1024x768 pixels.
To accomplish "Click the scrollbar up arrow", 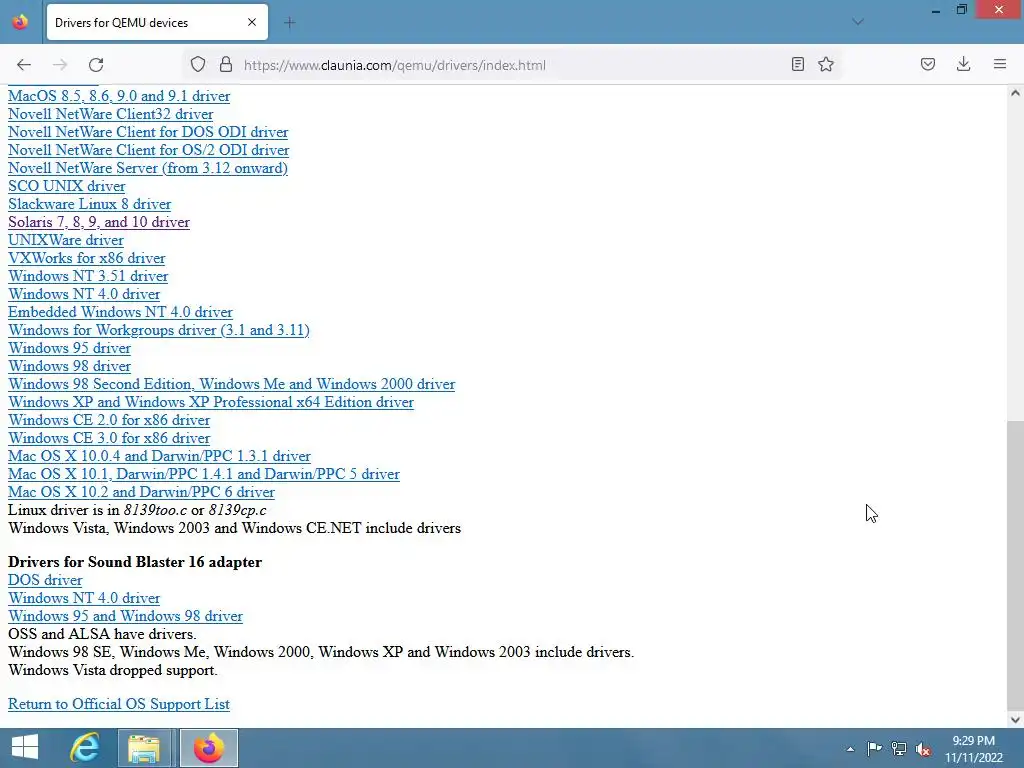I will [x=1015, y=93].
